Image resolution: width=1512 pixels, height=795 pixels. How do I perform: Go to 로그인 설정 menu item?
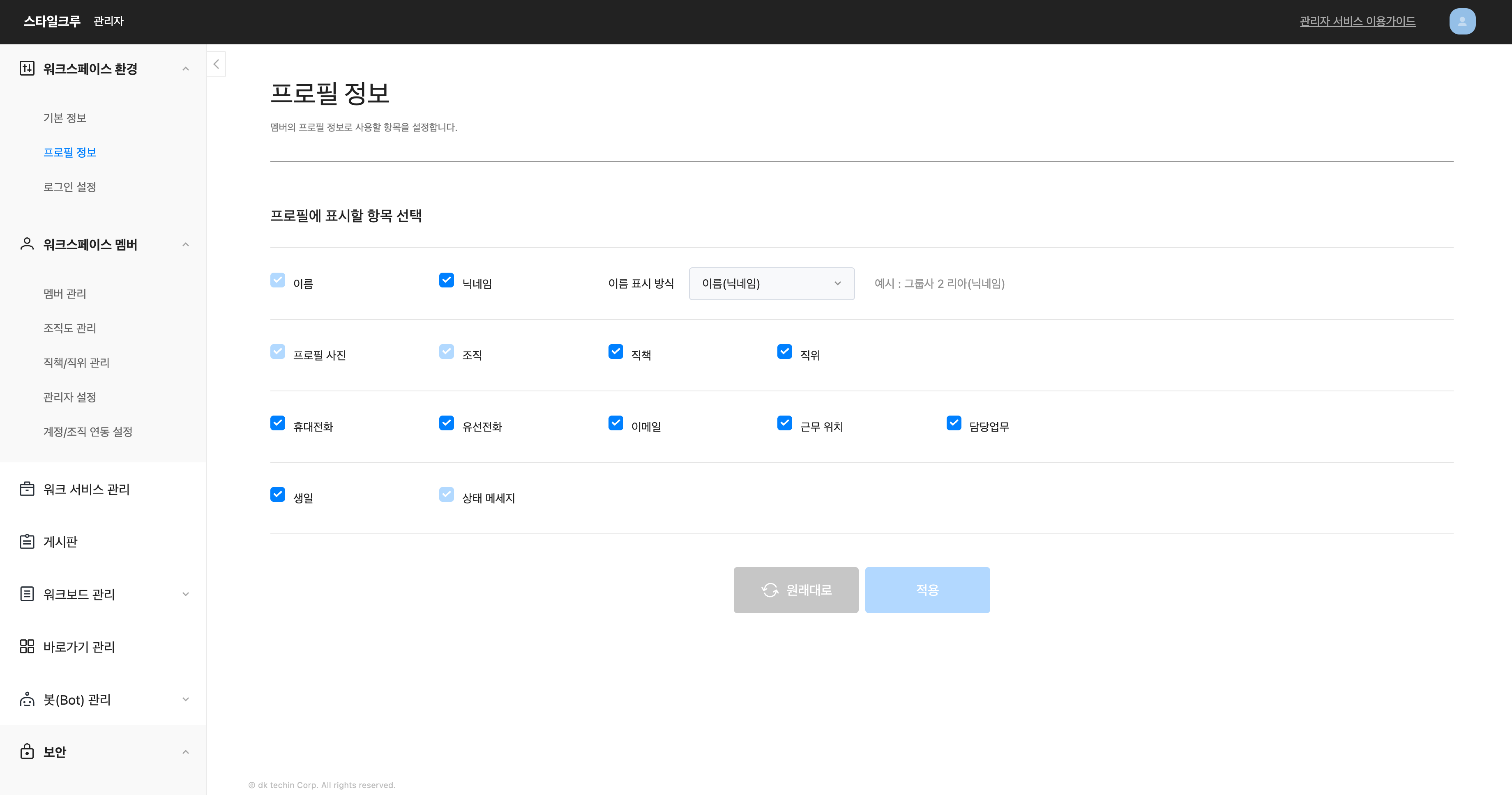[70, 187]
